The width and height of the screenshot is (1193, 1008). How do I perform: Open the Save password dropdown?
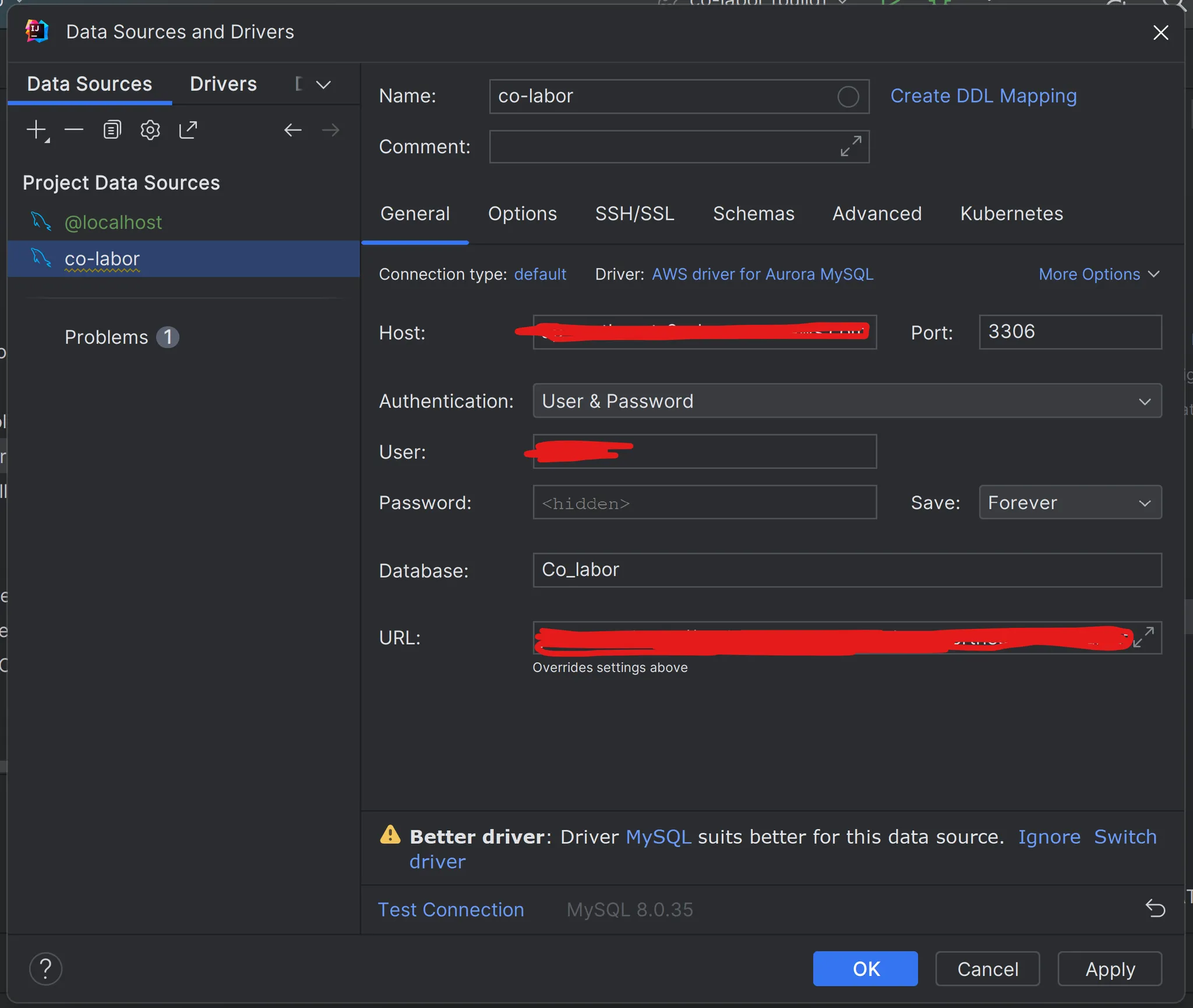pyautogui.click(x=1070, y=503)
